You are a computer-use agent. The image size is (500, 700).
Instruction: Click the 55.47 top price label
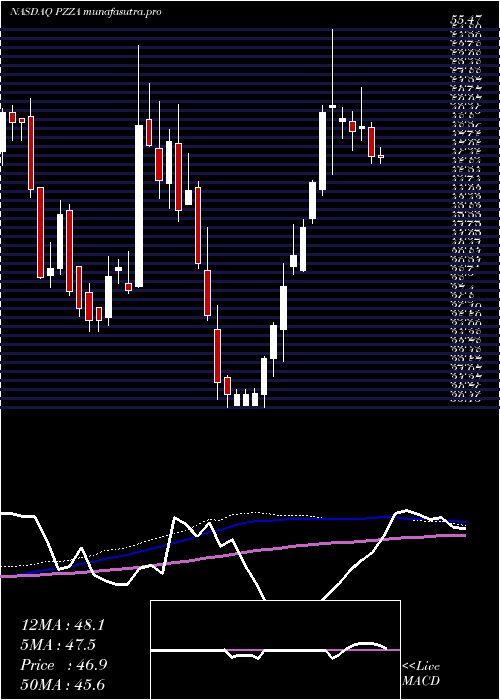tap(466, 20)
